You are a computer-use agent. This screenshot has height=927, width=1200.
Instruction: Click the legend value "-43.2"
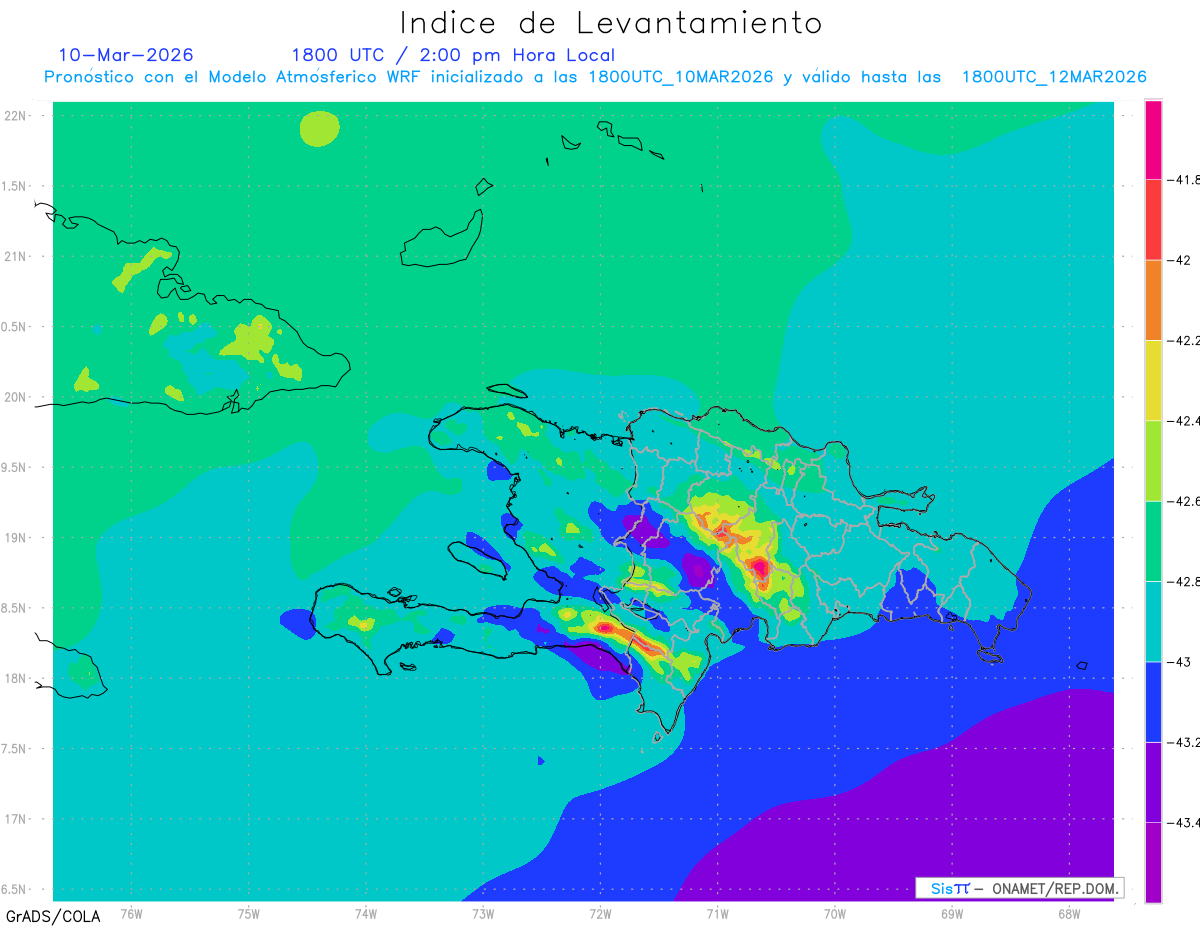(x=1184, y=742)
